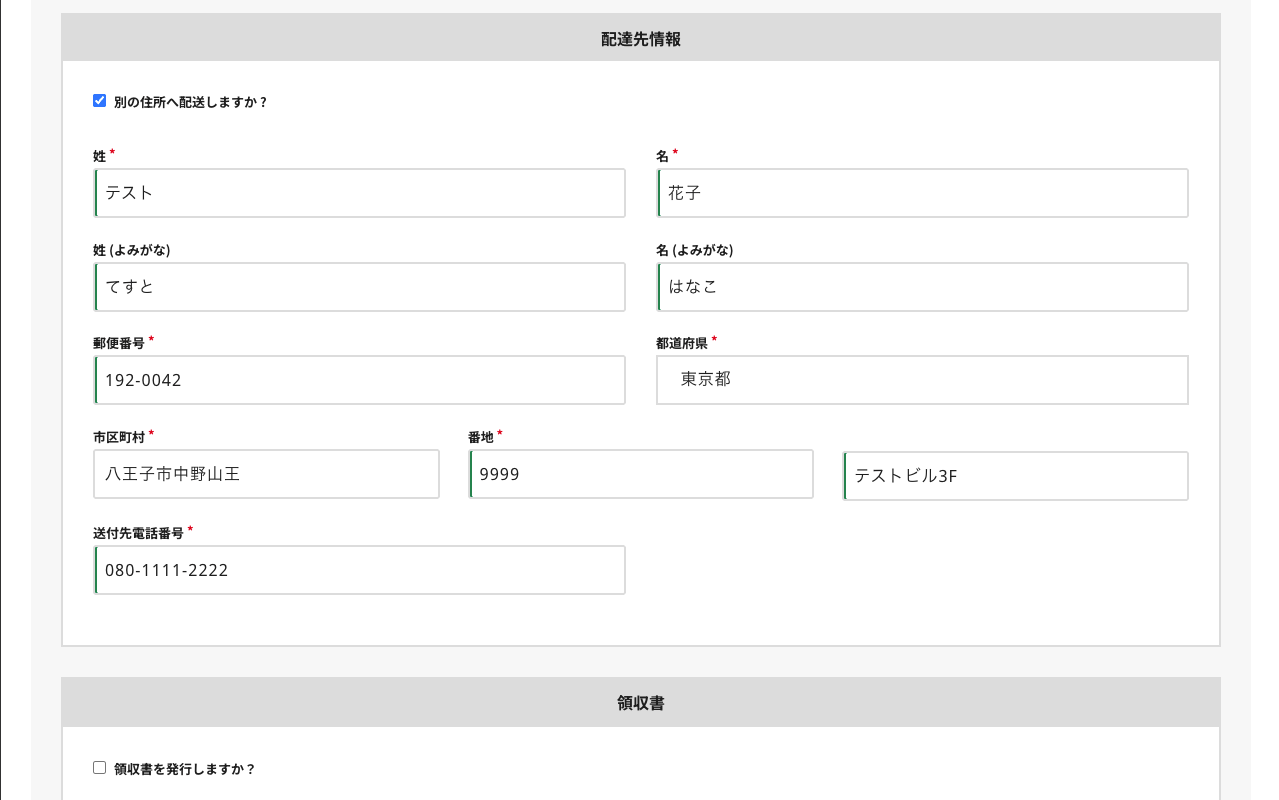Click the 送付先電話番号 field with 080-1111-2222
The height and width of the screenshot is (800, 1279).
click(360, 570)
